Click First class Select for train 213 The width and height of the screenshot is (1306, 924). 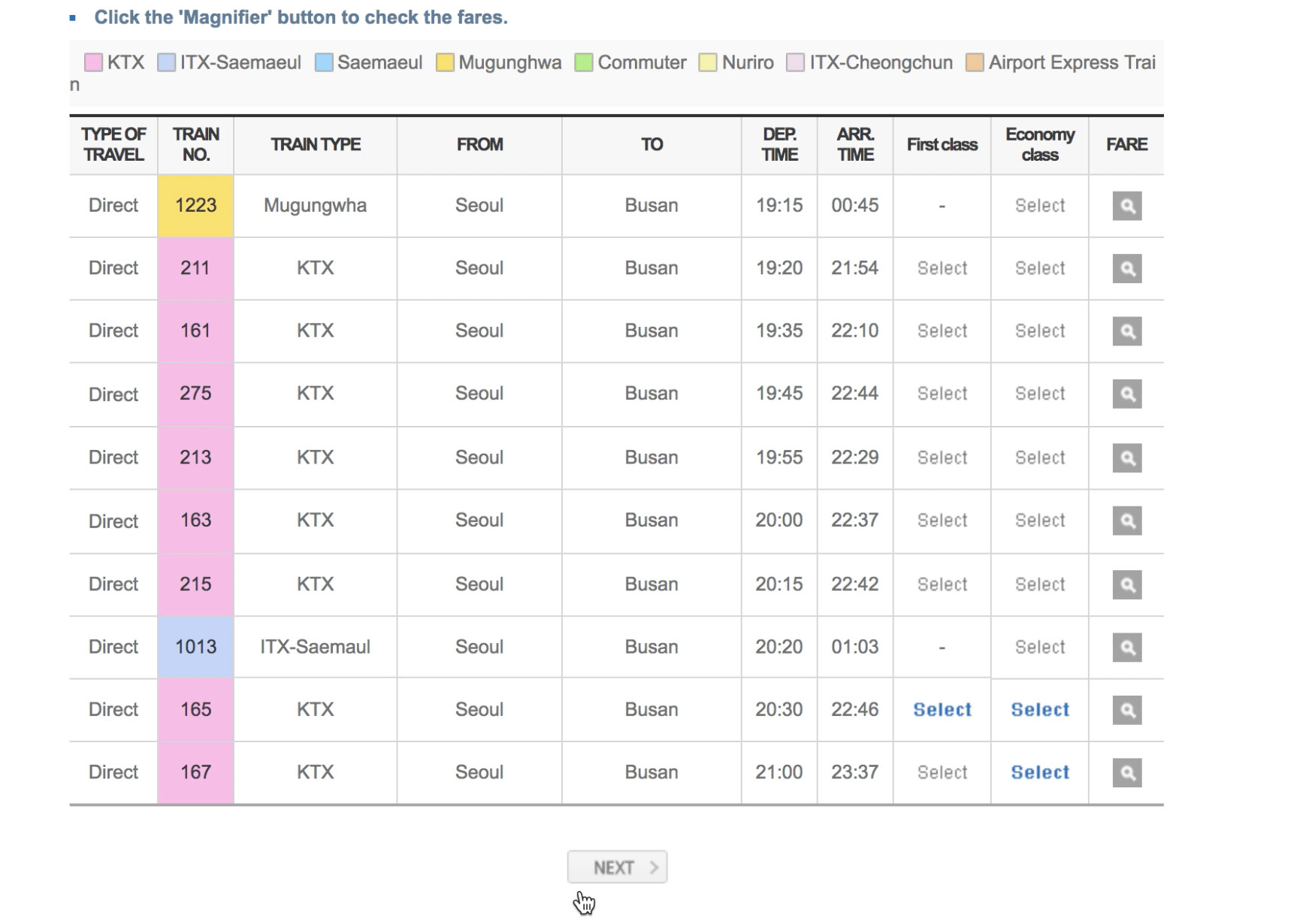point(942,457)
